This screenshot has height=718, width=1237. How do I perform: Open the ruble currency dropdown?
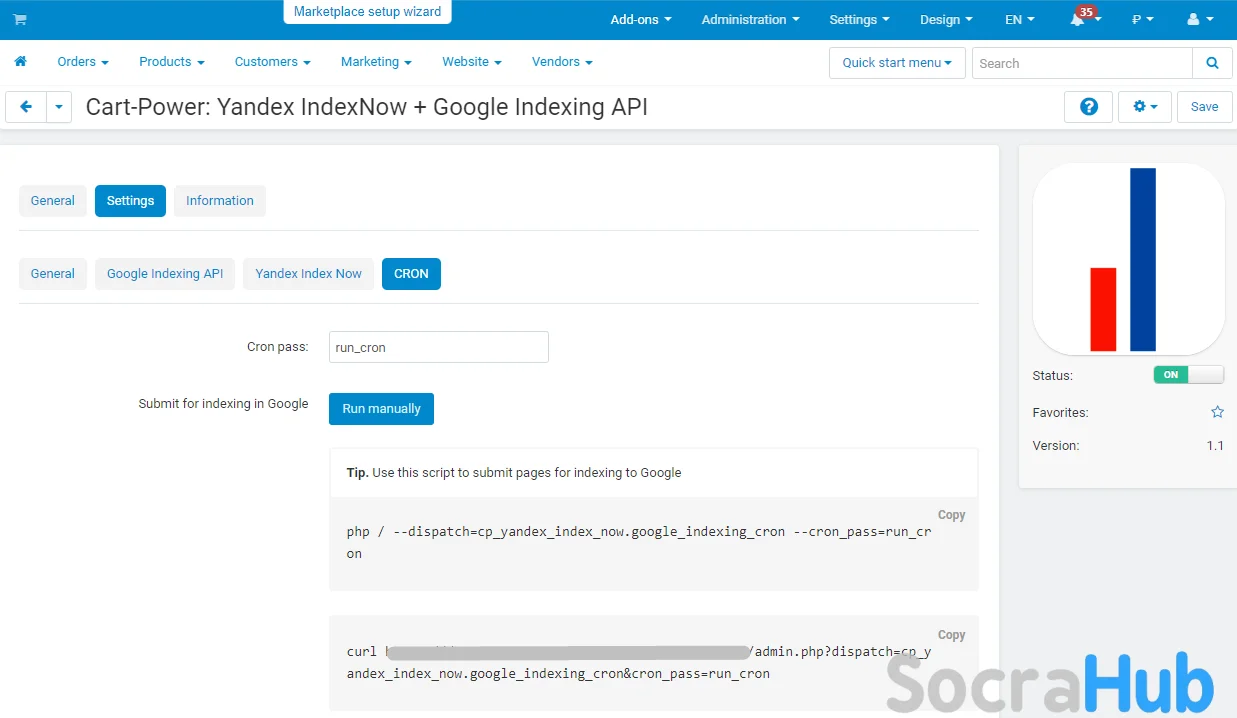pos(1142,20)
